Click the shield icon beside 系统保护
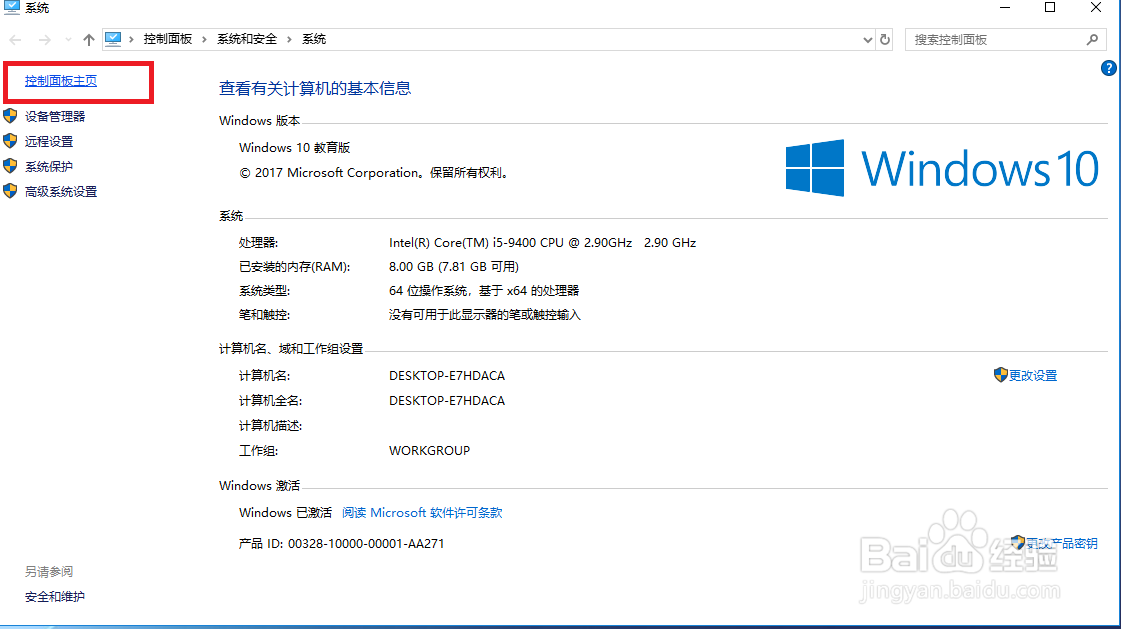1121x629 pixels. 10,166
